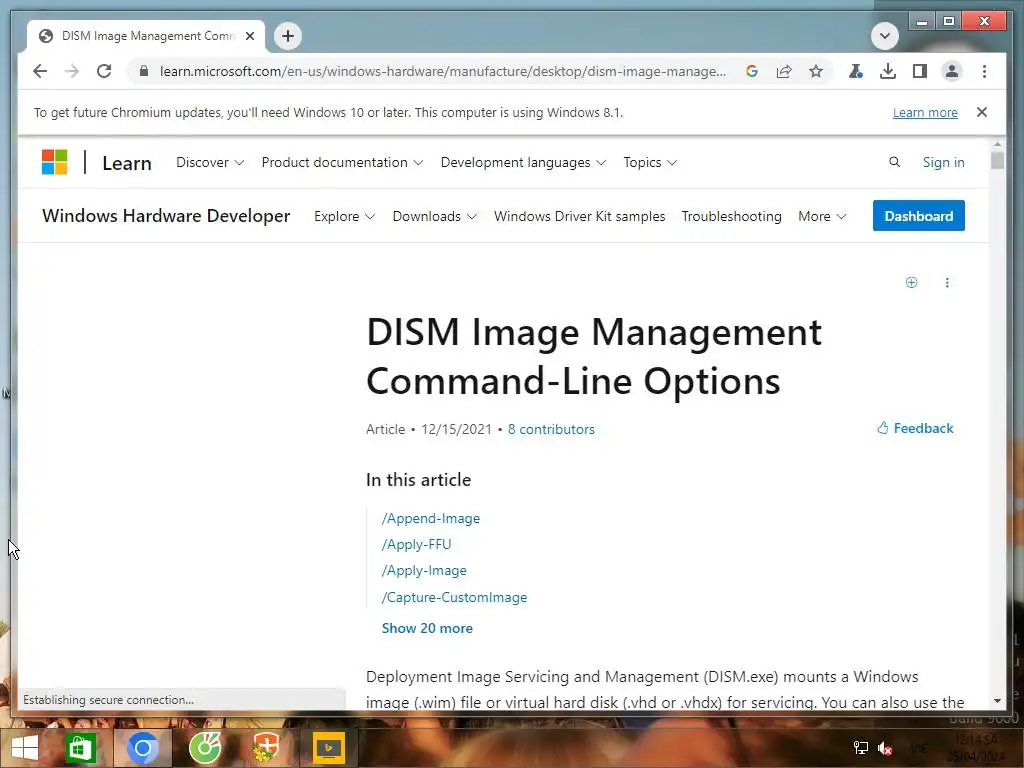Open the profile avatar icon
Viewport: 1024px width, 768px height.
(x=952, y=71)
